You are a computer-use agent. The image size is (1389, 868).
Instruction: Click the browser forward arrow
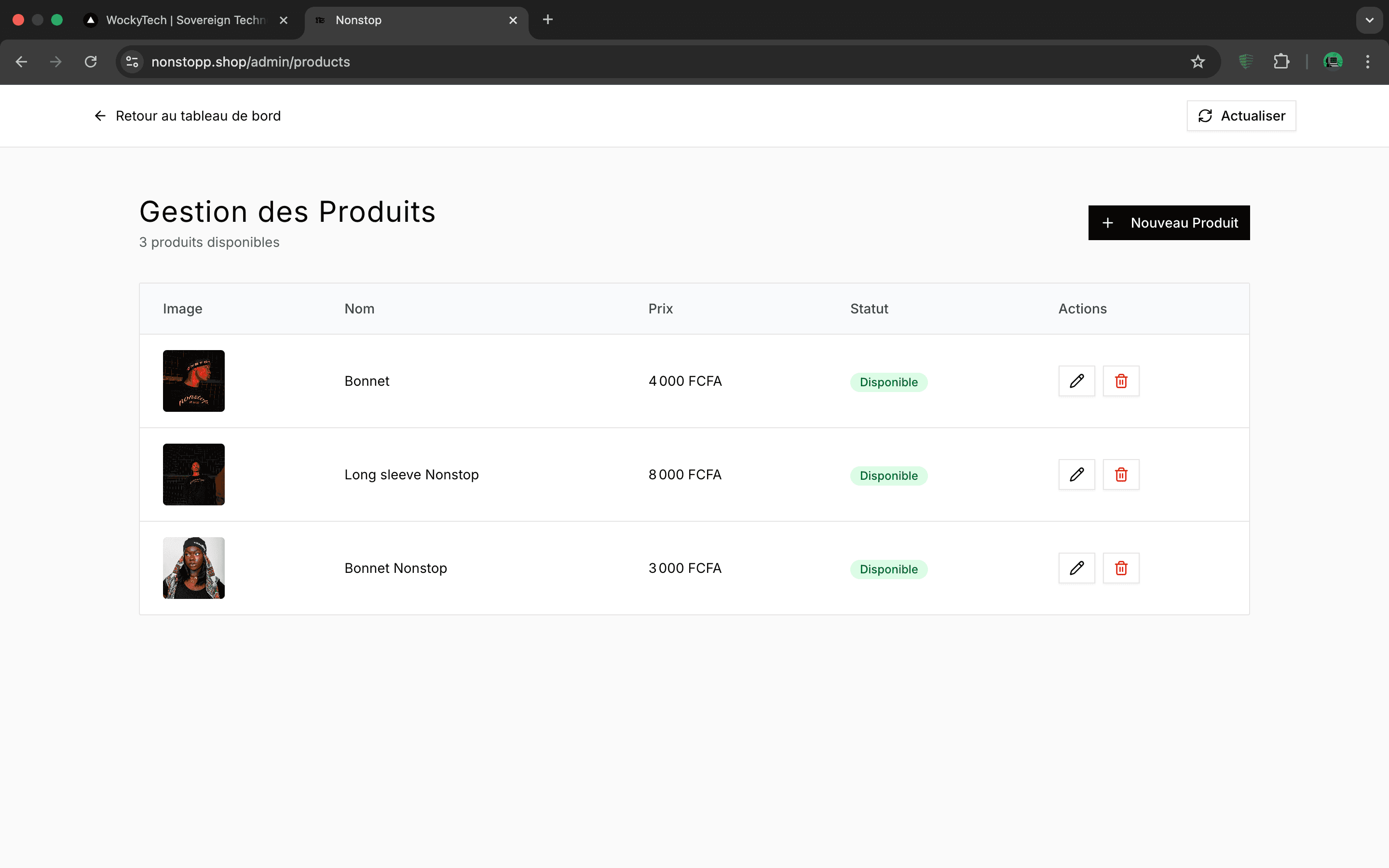(x=55, y=62)
